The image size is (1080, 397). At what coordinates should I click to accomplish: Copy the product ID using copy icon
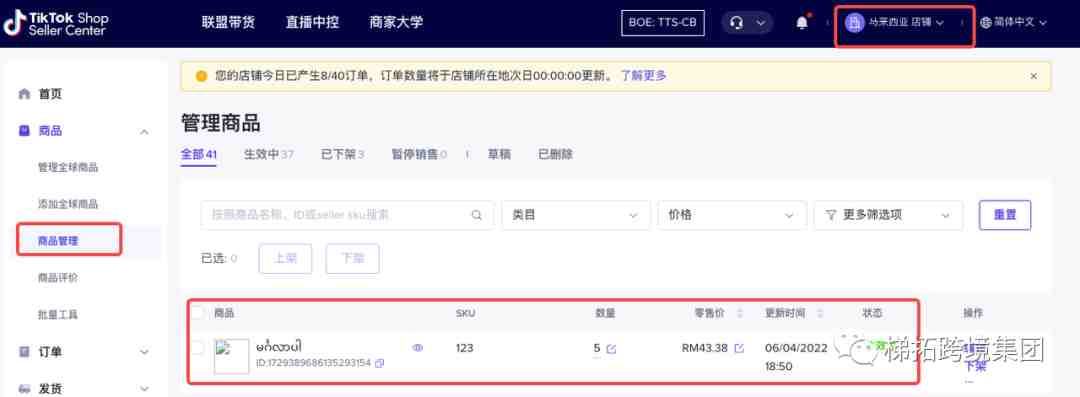[380, 363]
